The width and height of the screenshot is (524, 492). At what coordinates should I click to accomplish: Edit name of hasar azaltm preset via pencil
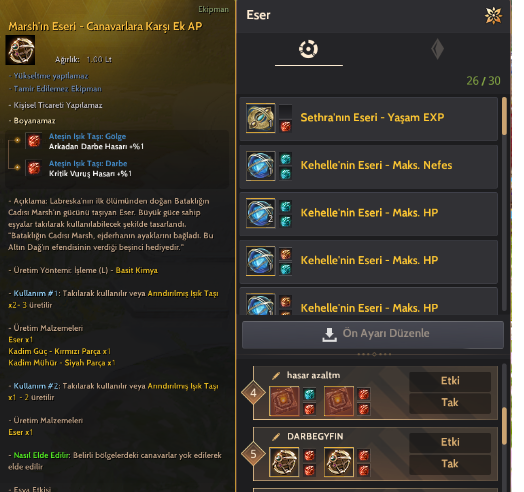276,376
